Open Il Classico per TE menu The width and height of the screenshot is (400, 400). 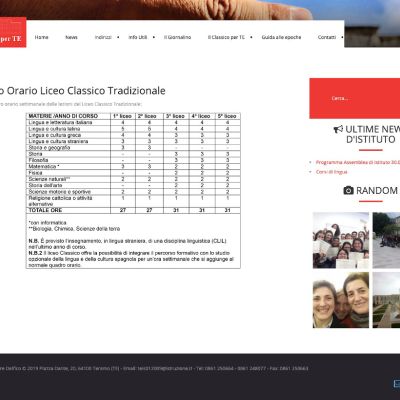click(226, 37)
